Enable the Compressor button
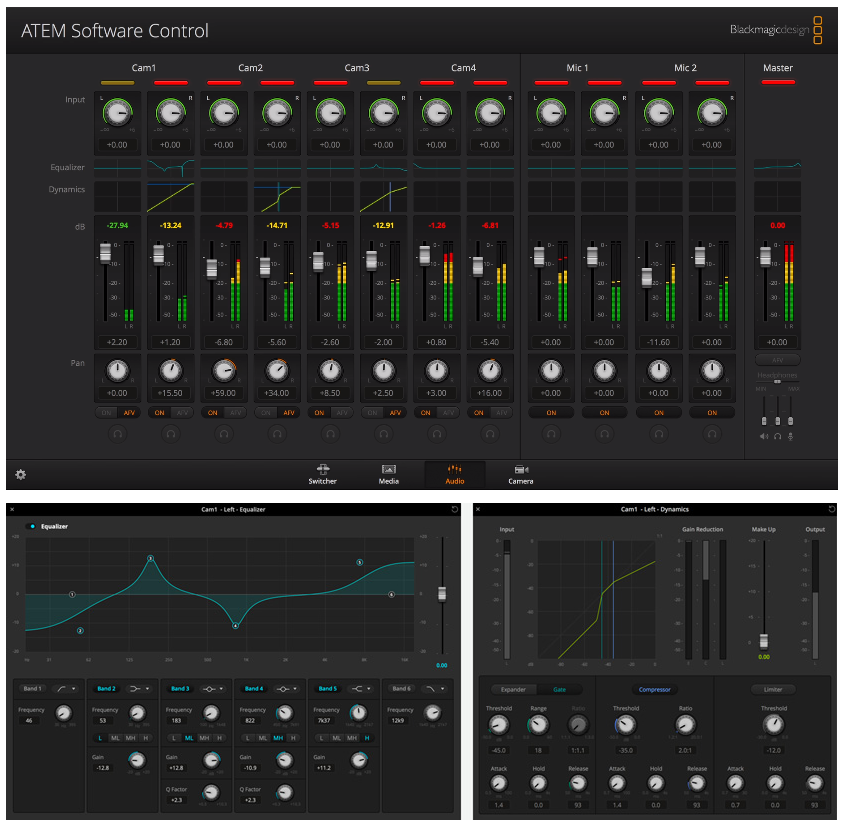The width and height of the screenshot is (844, 826). 655,689
